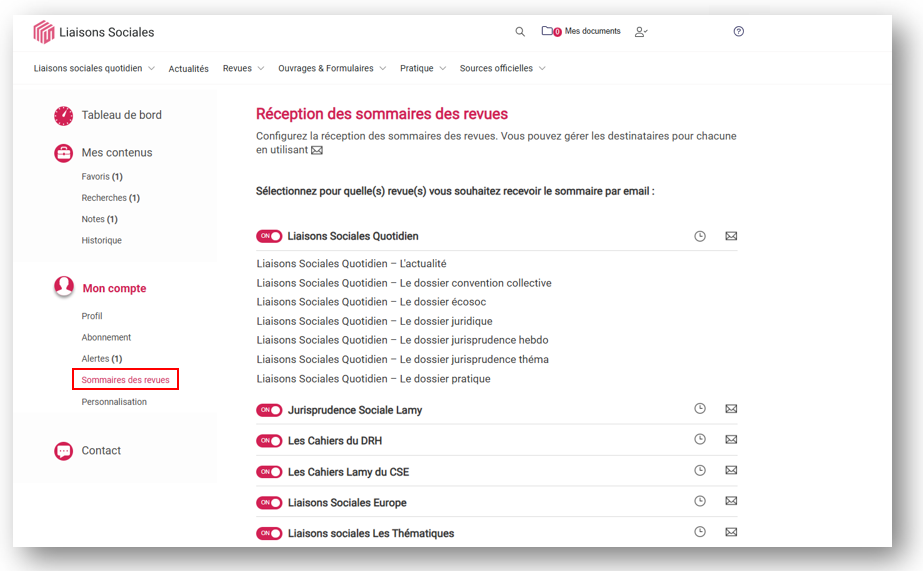Open Mes contenus section
Viewport: 923px width, 571px height.
coord(117,153)
